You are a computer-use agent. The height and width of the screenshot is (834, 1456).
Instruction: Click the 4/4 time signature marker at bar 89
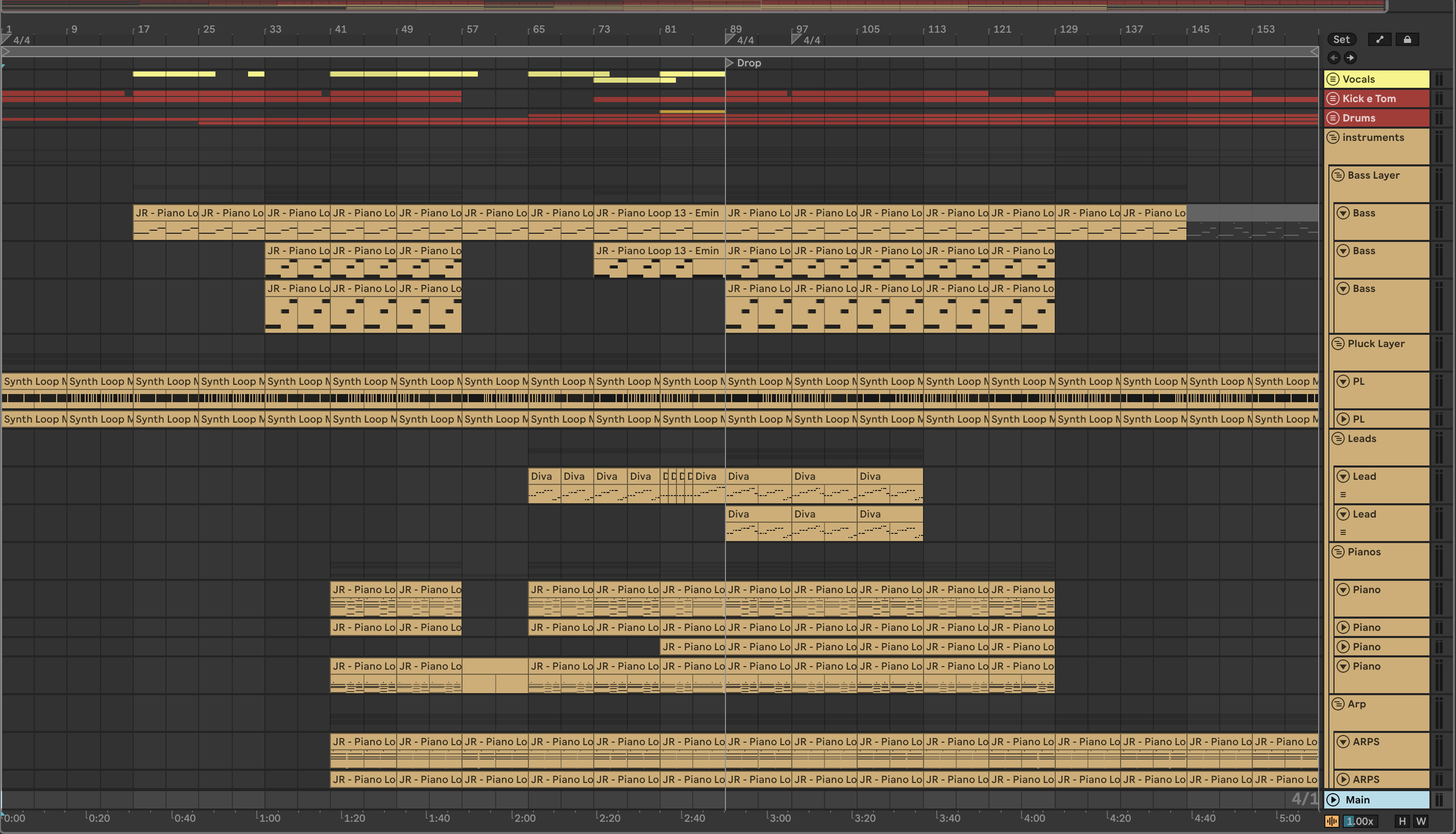pos(739,40)
